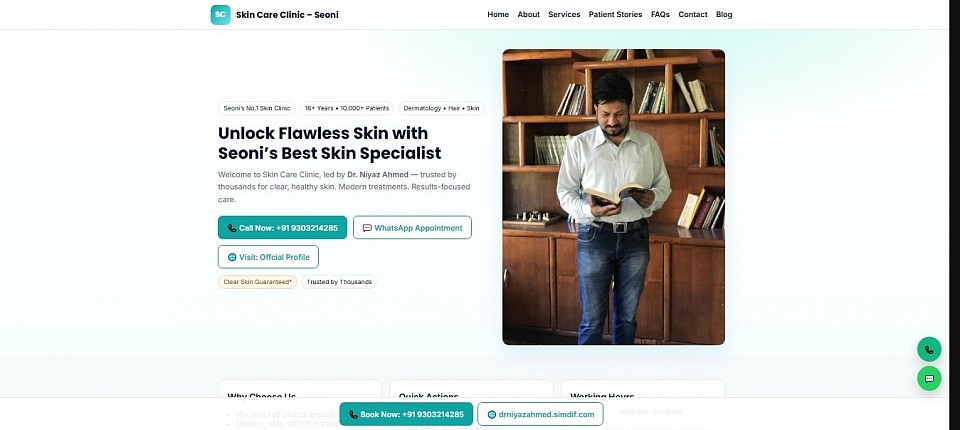
Task: Open the drniyazahmed.simdif.com link
Action: [x=540, y=414]
